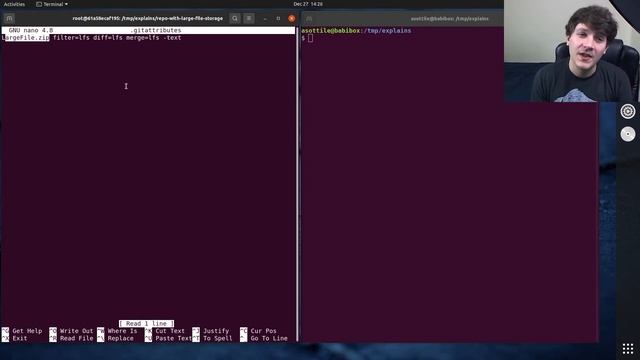Click 'filter=lfs' in the nano editor
Image resolution: width=640 pixels, height=360 pixels.
(71, 38)
